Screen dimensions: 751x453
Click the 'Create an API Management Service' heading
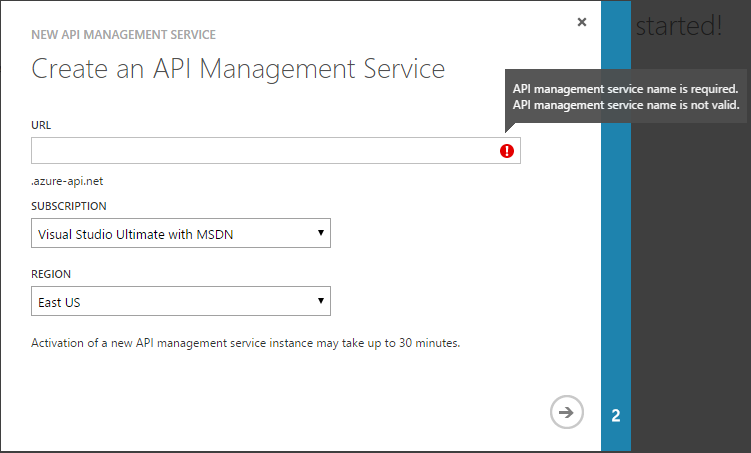pyautogui.click(x=238, y=69)
